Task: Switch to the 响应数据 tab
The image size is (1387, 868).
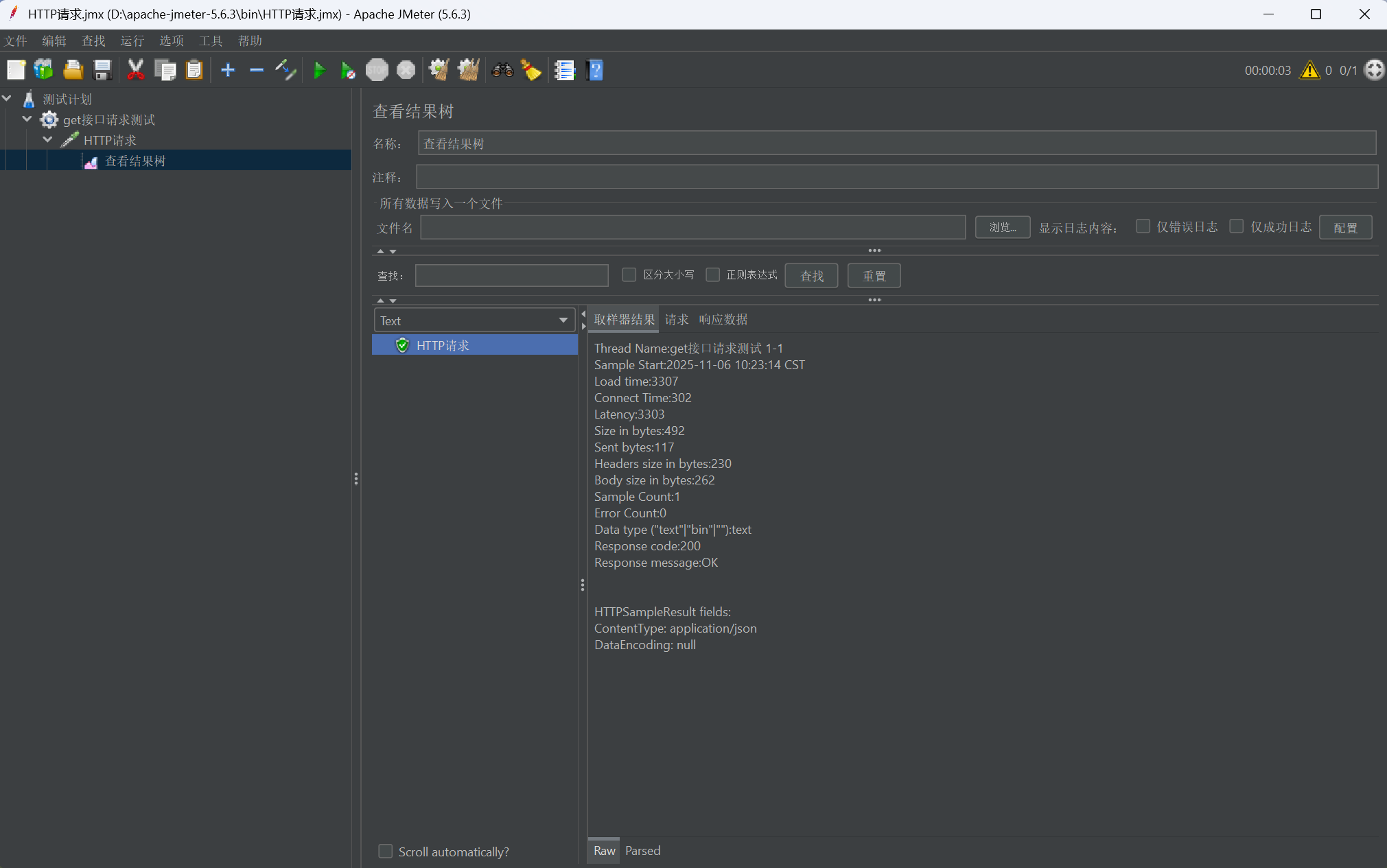Action: pyautogui.click(x=723, y=319)
